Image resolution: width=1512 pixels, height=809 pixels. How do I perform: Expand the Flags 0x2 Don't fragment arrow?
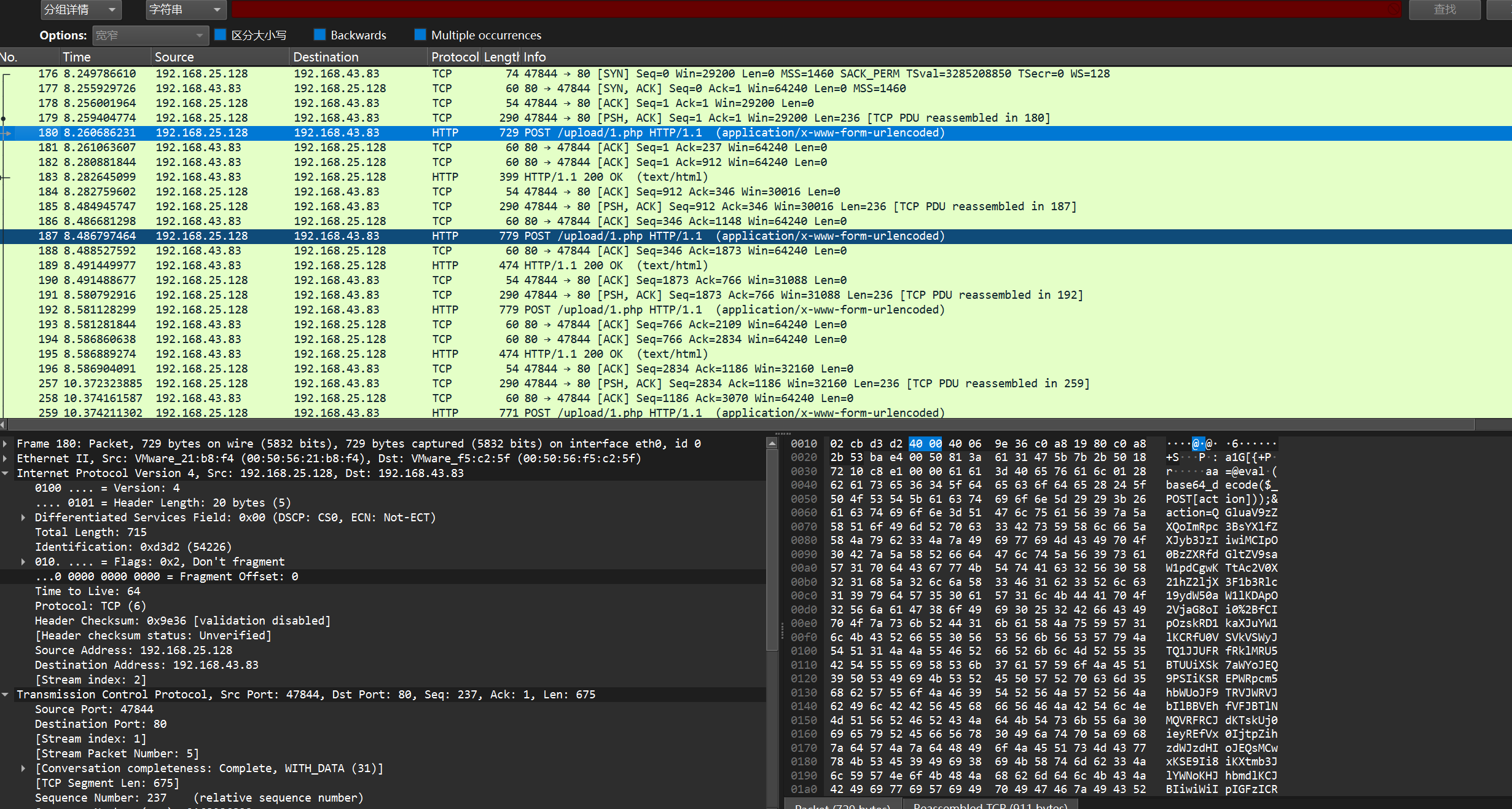coord(23,562)
